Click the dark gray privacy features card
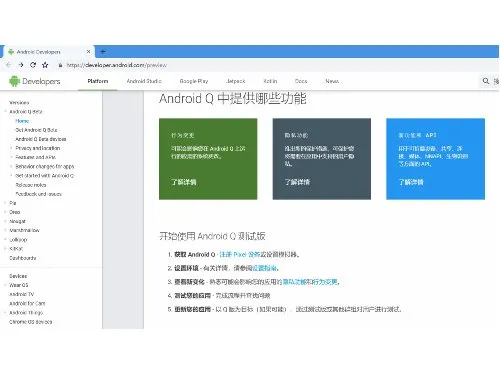Screen dimensions: 500x375 [322, 159]
